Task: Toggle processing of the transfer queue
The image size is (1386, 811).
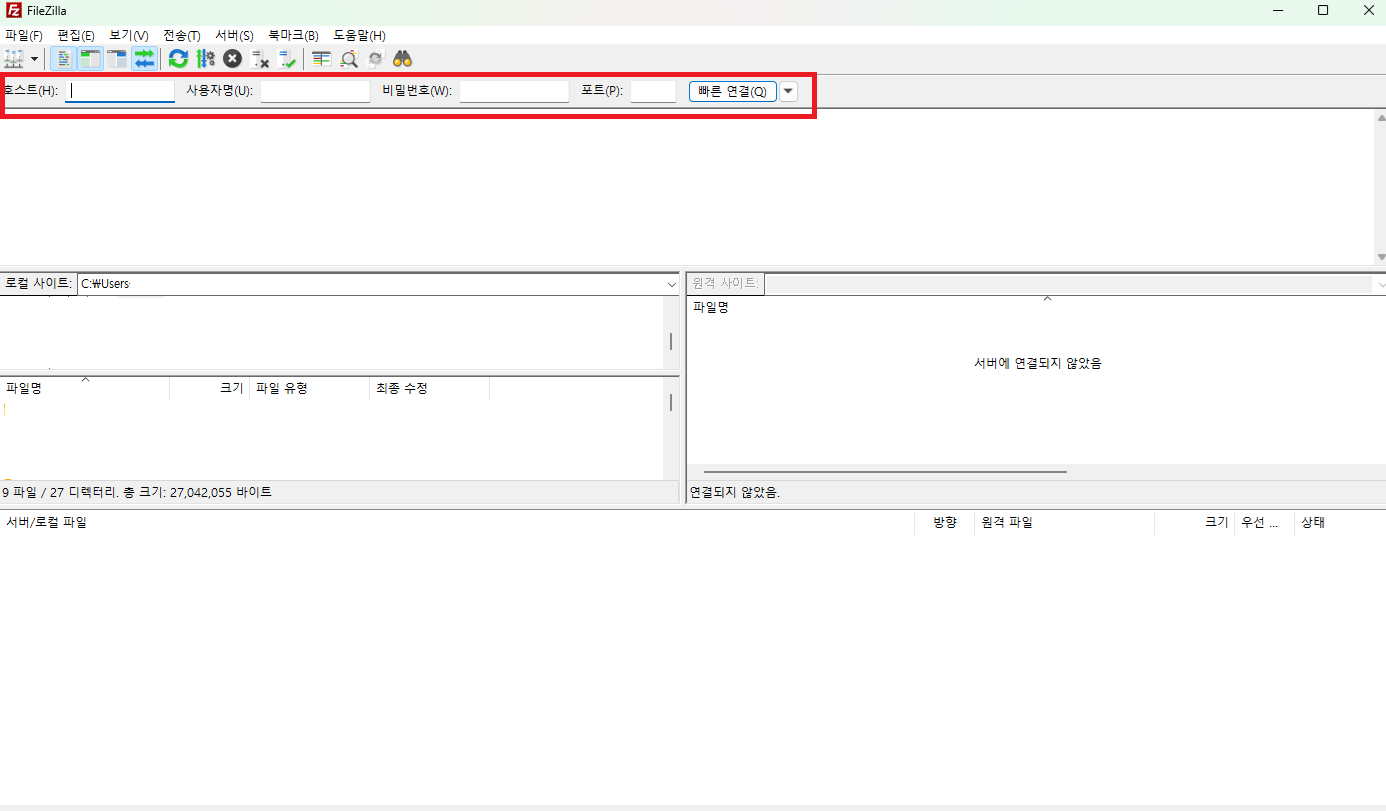Action: [205, 59]
